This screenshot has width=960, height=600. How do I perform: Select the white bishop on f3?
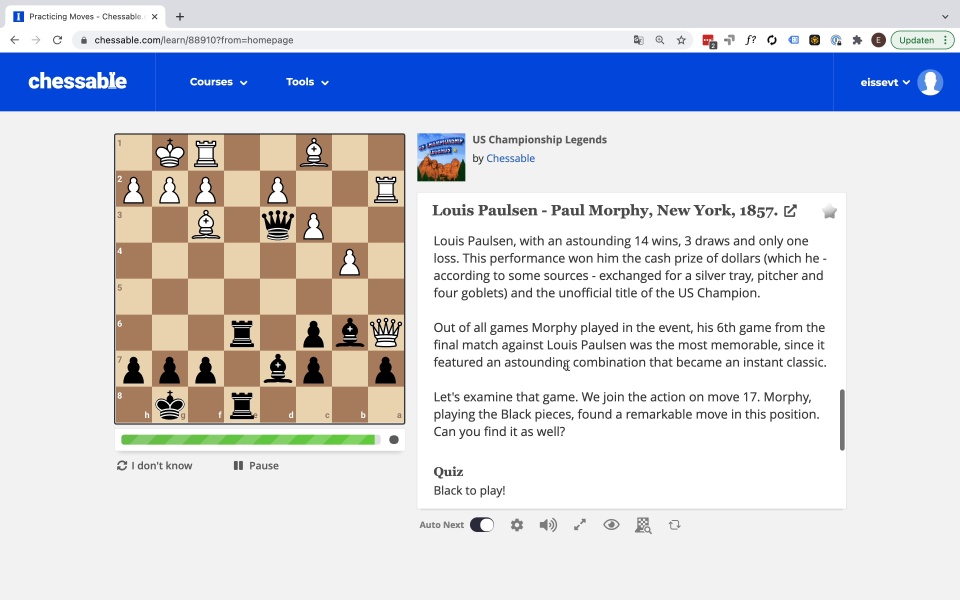(206, 225)
